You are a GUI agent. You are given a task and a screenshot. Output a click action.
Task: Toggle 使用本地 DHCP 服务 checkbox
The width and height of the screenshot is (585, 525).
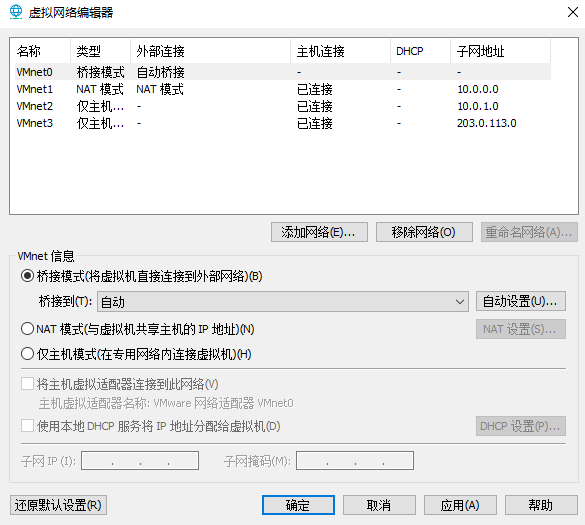[27, 426]
